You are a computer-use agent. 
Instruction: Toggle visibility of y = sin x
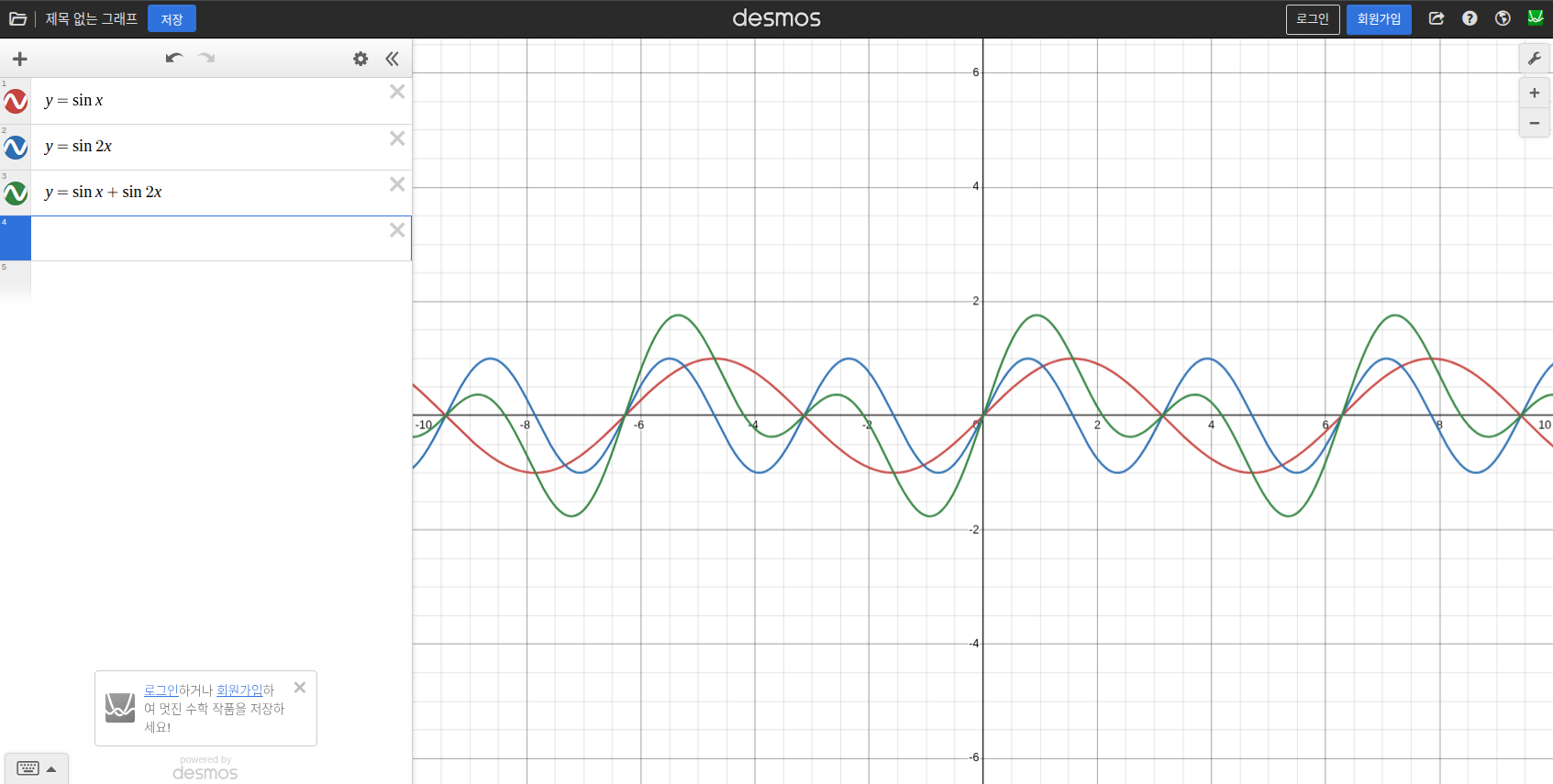16,101
